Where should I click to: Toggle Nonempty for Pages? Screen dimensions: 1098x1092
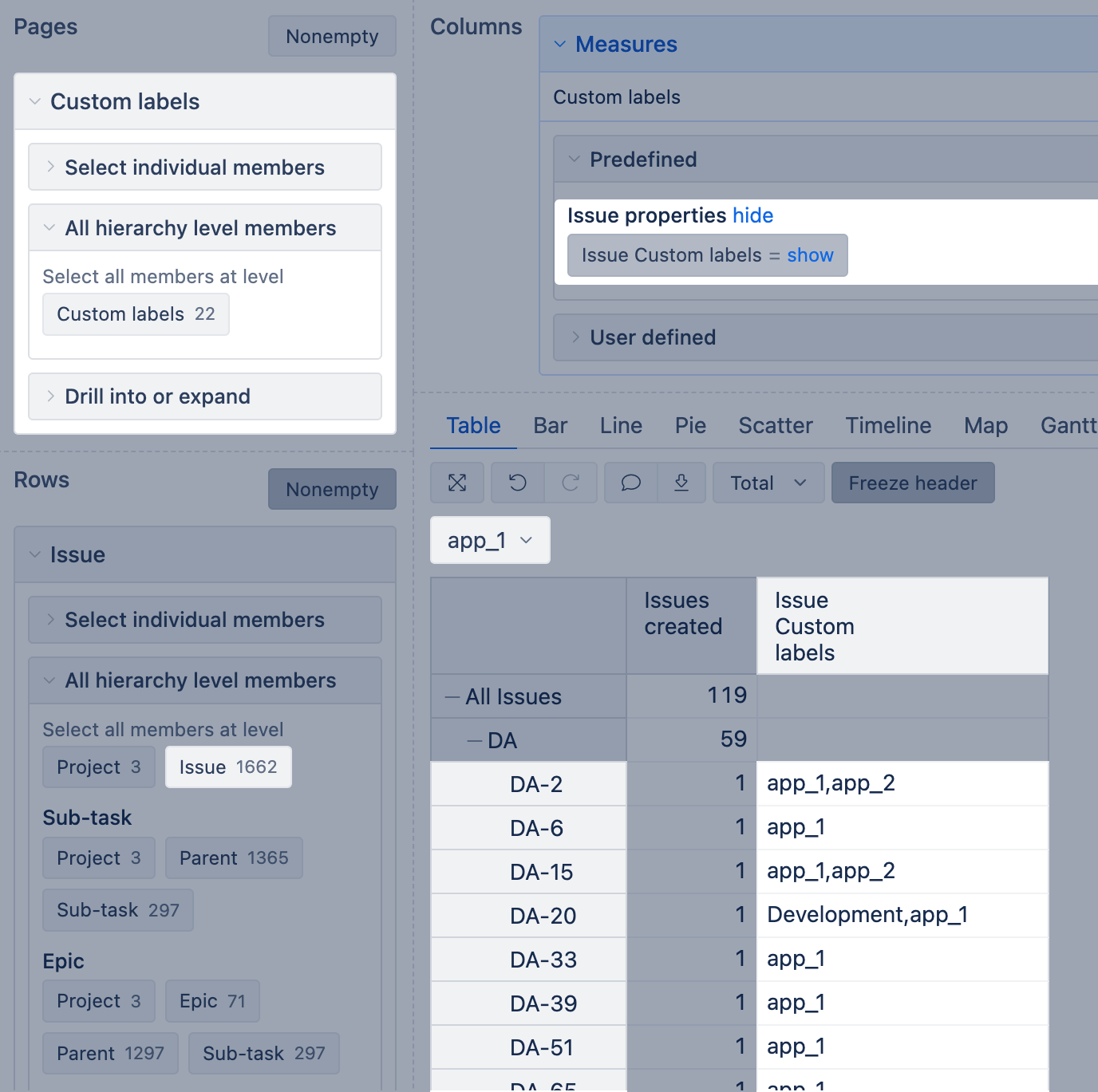coord(332,37)
